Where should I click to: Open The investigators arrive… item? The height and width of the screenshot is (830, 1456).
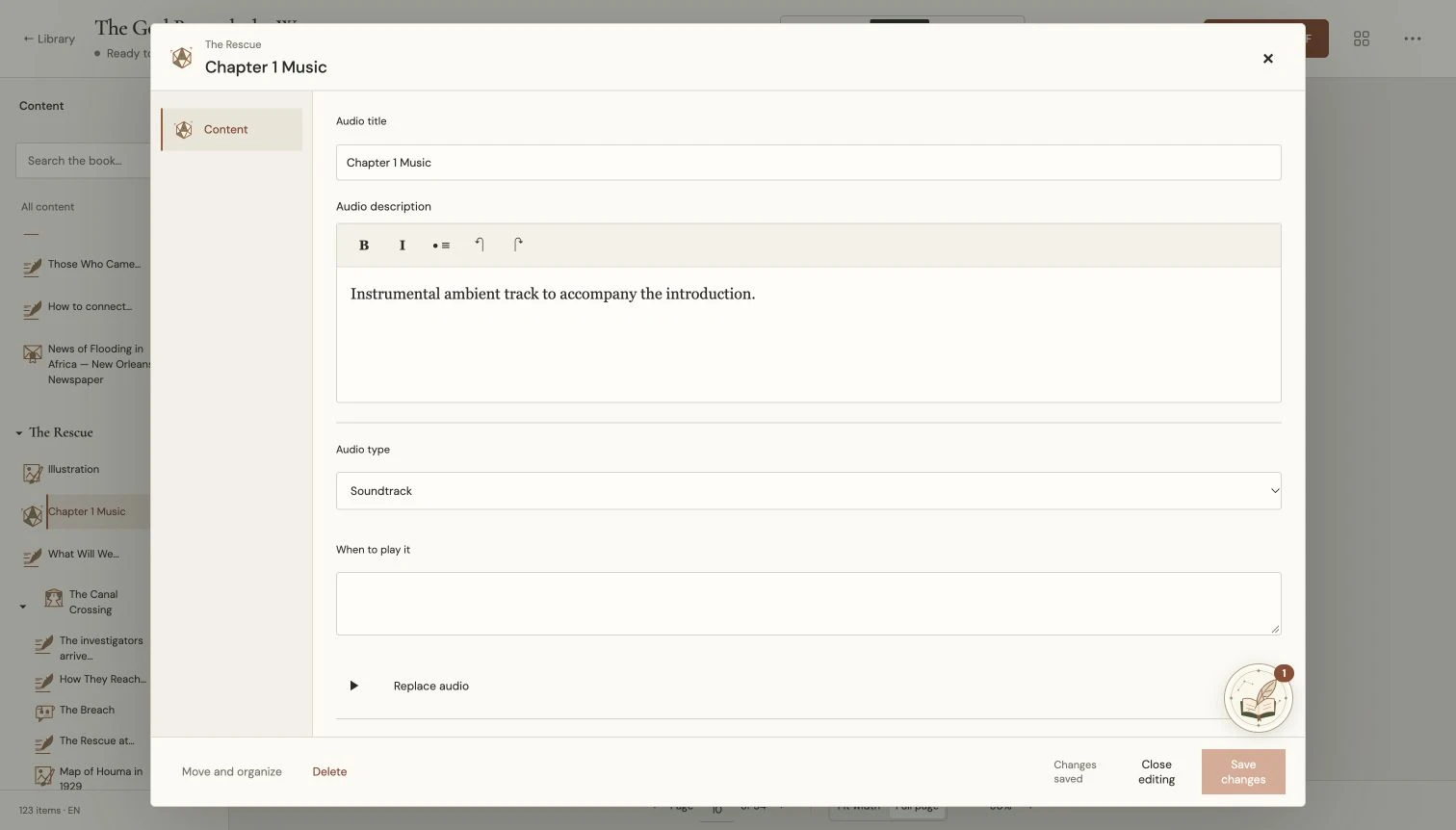click(101, 648)
